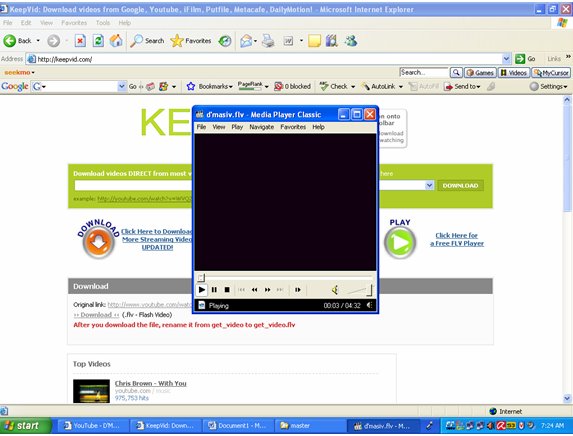
Task: Click the Google toolbar search box
Action: pos(79,87)
